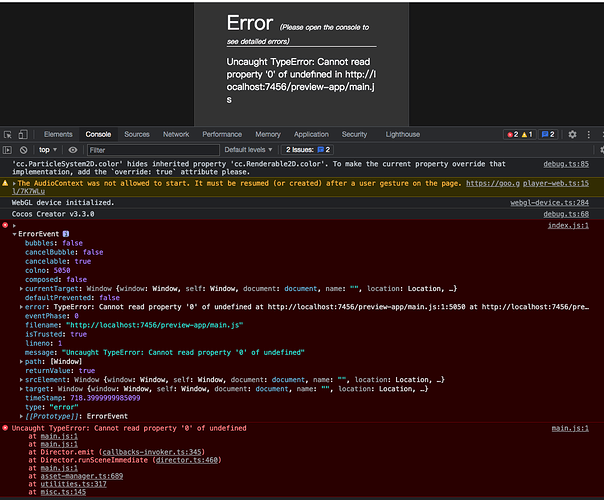This screenshot has width=604, height=500.
Task: Open the Memory tab
Action: [x=268, y=134]
